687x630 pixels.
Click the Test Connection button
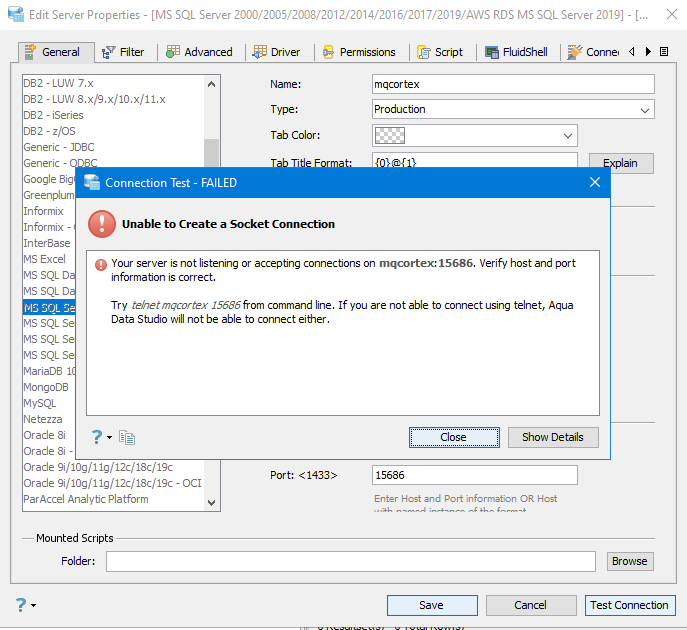pyautogui.click(x=630, y=605)
